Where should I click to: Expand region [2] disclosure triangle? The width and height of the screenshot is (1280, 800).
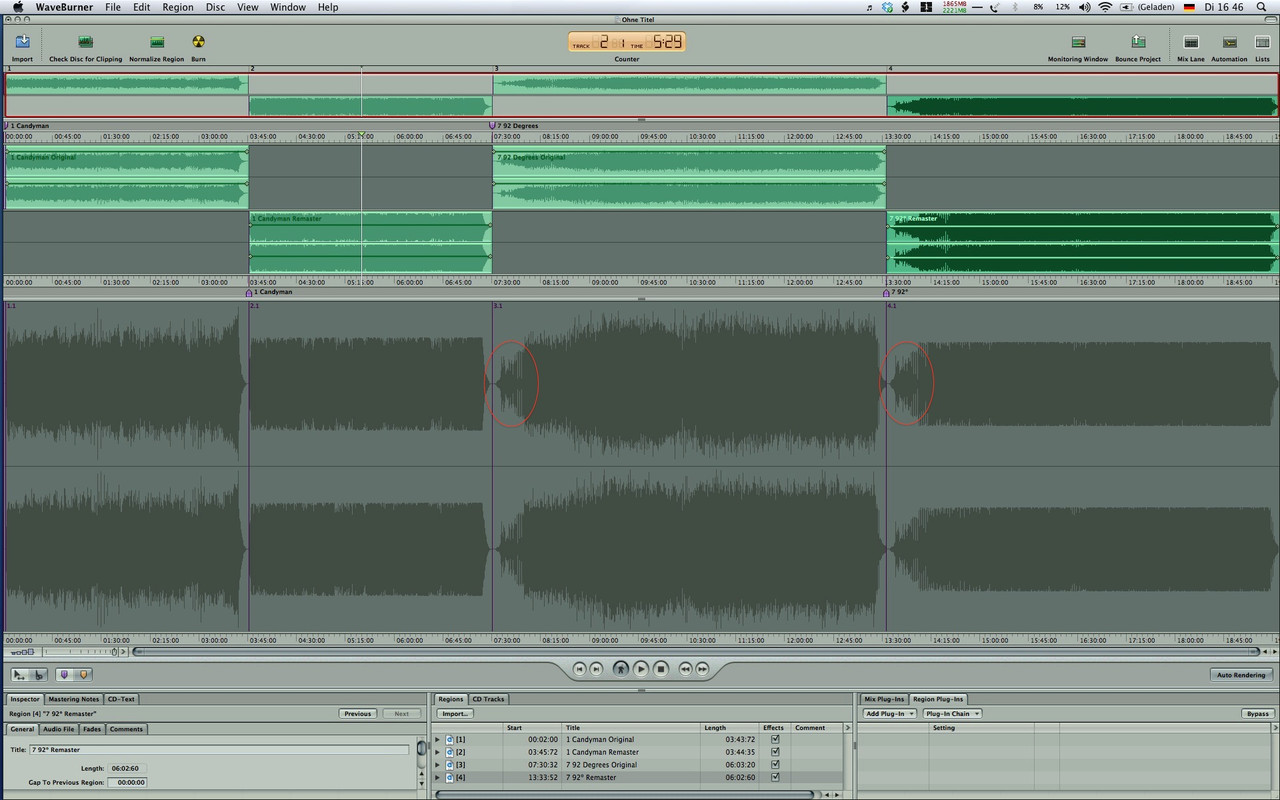[x=437, y=752]
